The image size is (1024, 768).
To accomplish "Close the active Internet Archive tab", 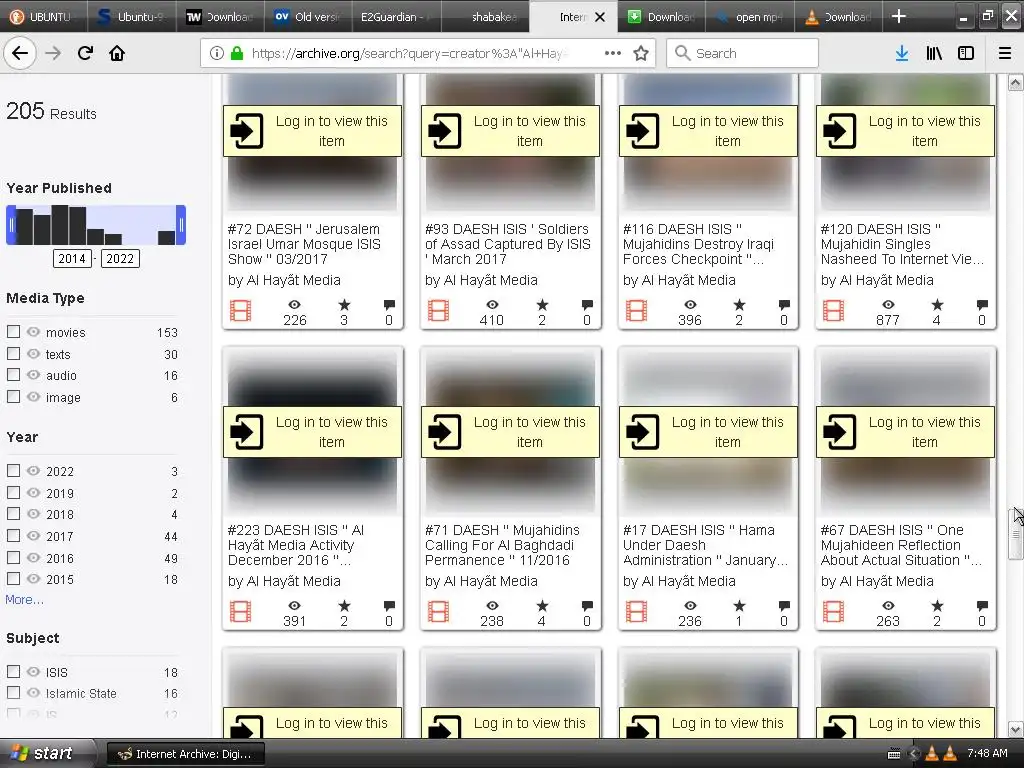I will pos(600,17).
